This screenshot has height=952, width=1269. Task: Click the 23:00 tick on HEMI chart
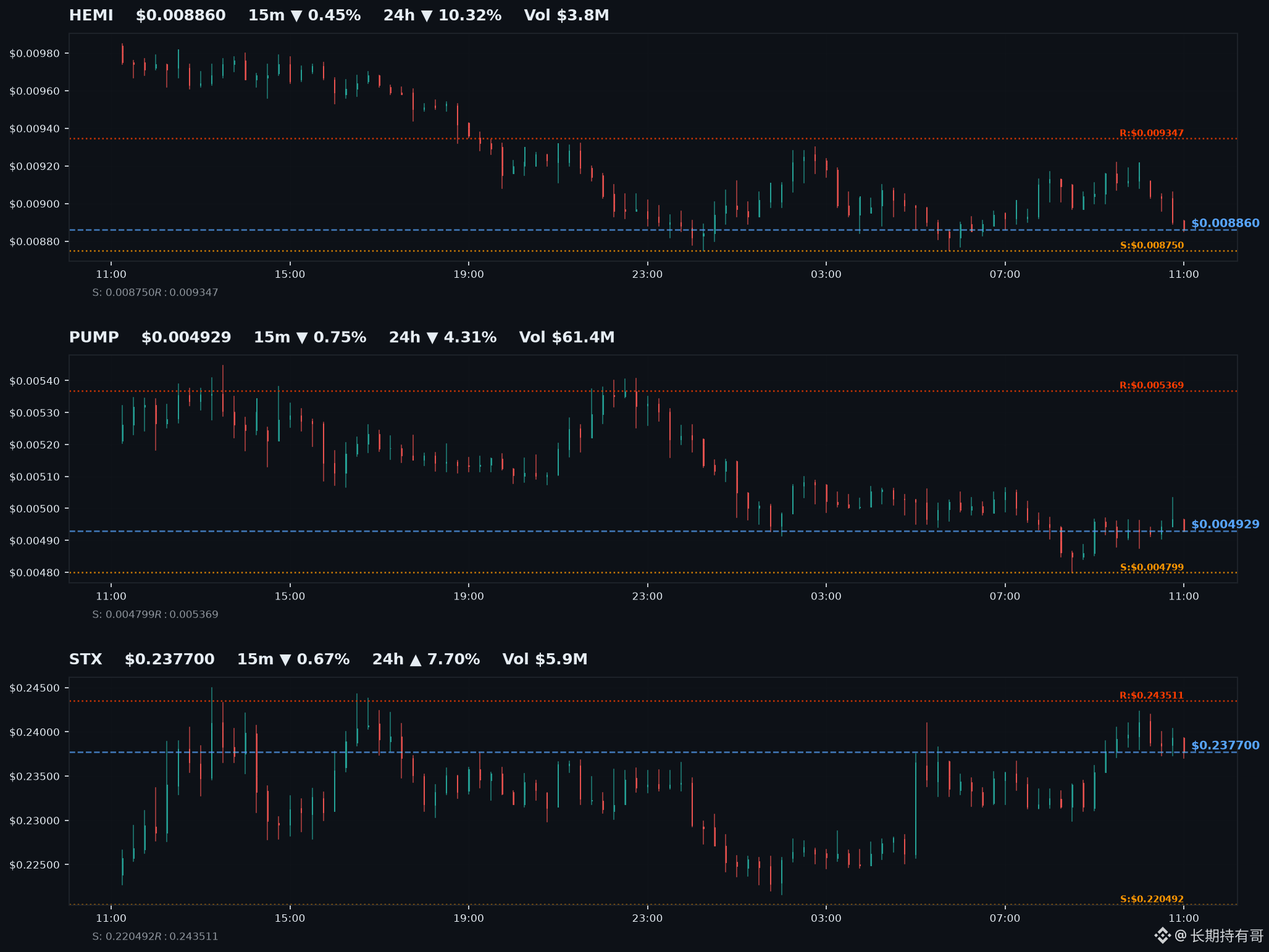[x=647, y=274]
